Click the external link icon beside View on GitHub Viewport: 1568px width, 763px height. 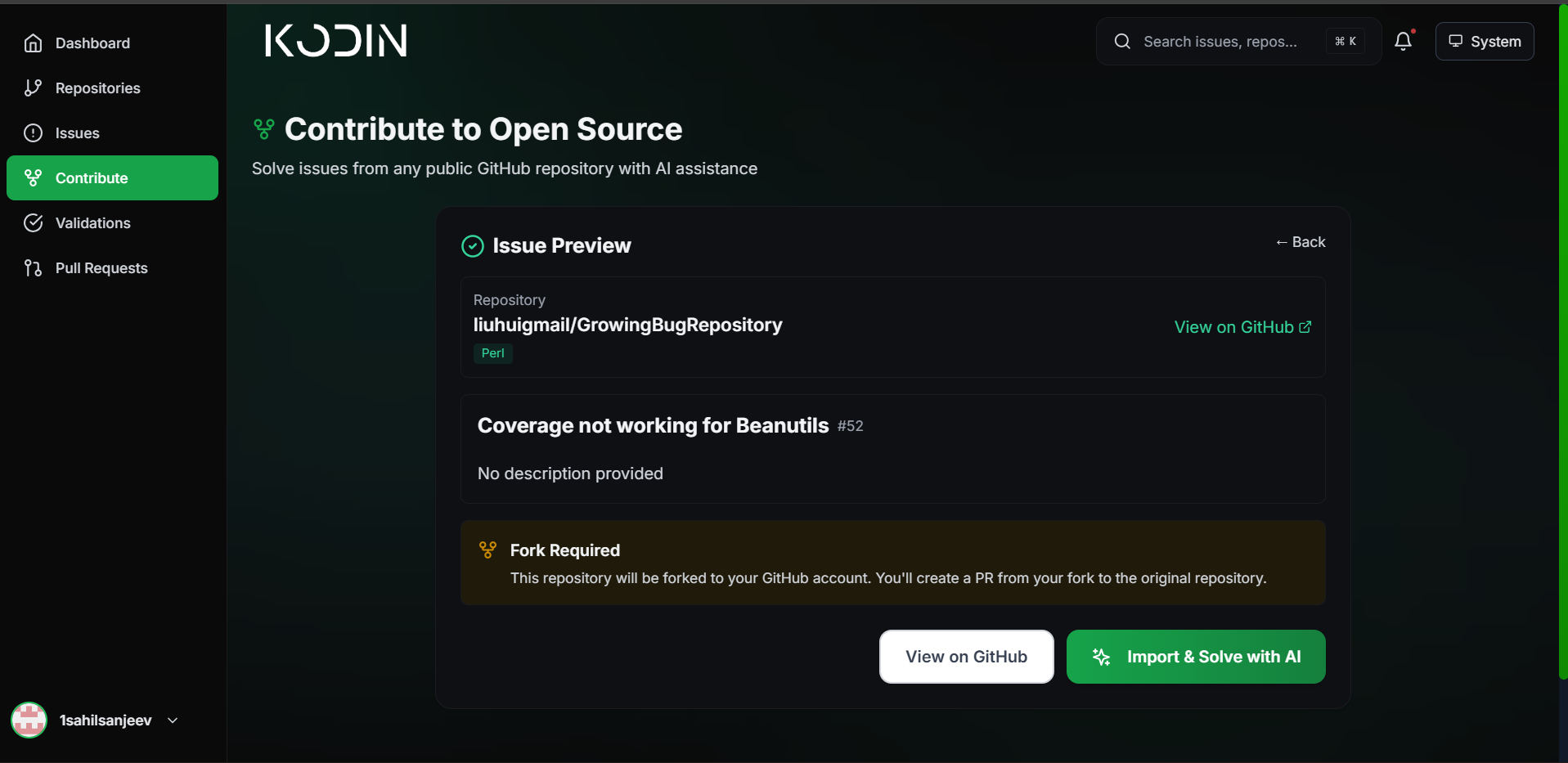1305,327
